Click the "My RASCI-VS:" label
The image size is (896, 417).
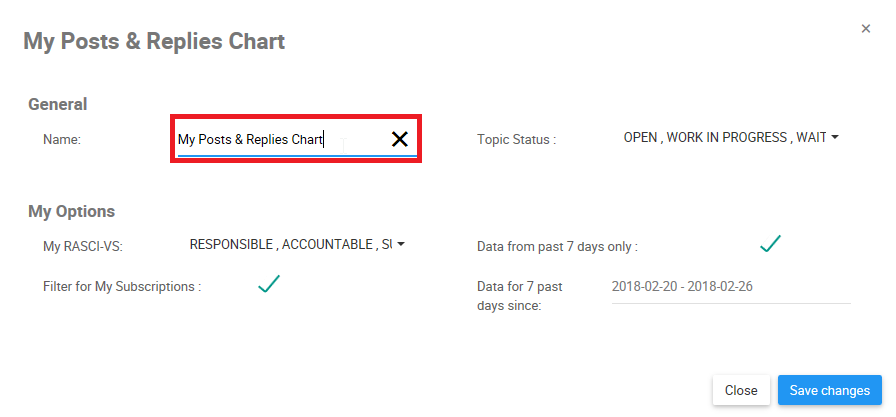point(83,246)
